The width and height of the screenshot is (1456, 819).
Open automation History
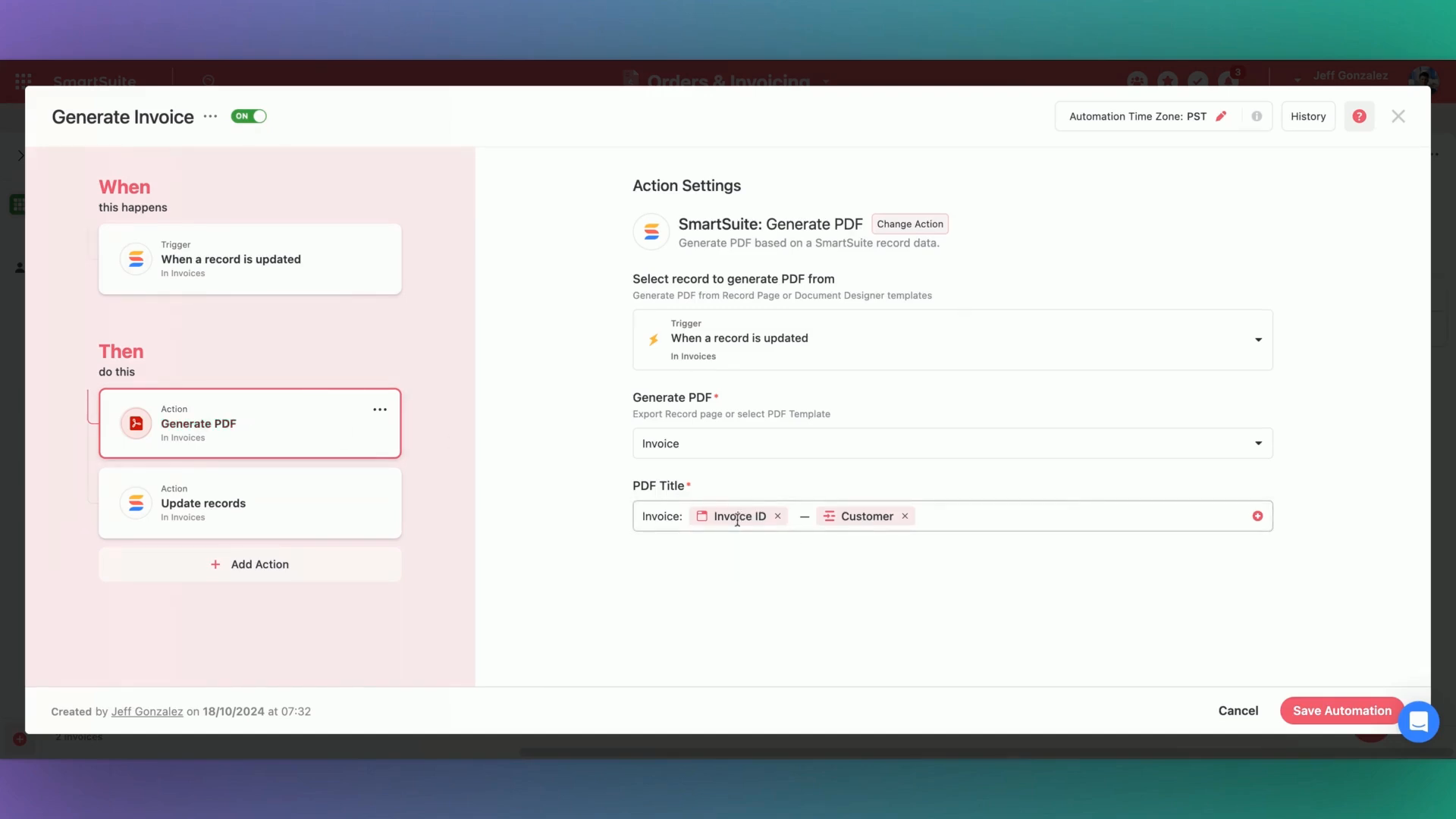pos(1308,116)
